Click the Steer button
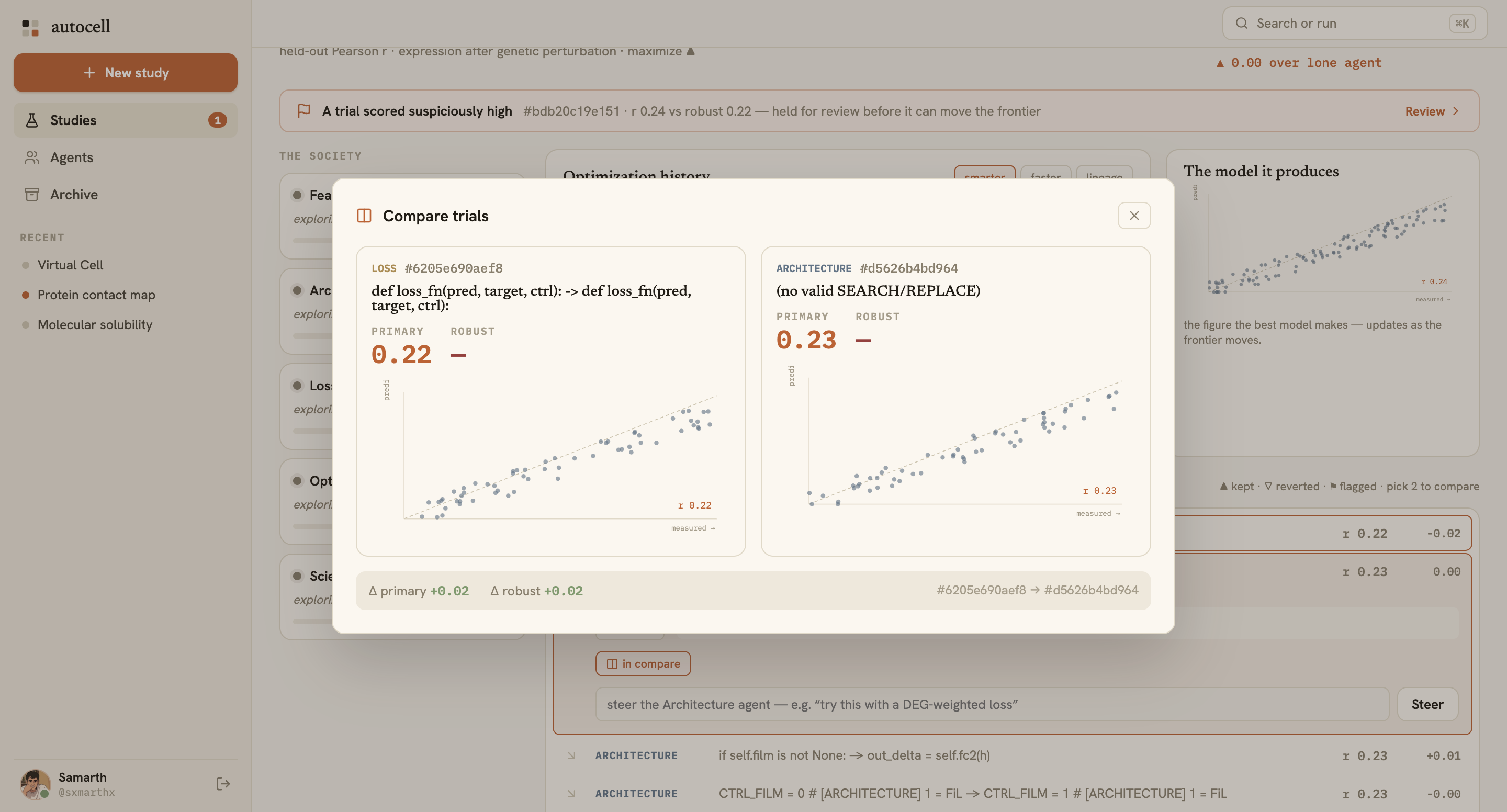1507x812 pixels. click(1427, 704)
